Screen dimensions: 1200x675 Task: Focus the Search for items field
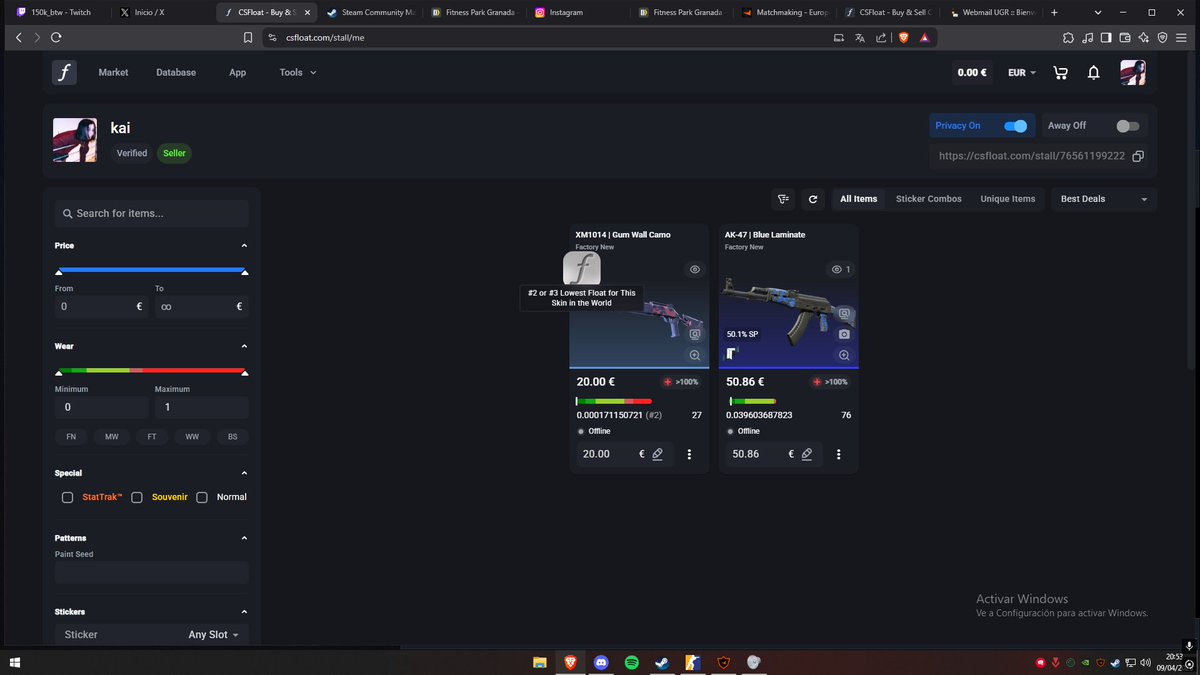pos(152,213)
